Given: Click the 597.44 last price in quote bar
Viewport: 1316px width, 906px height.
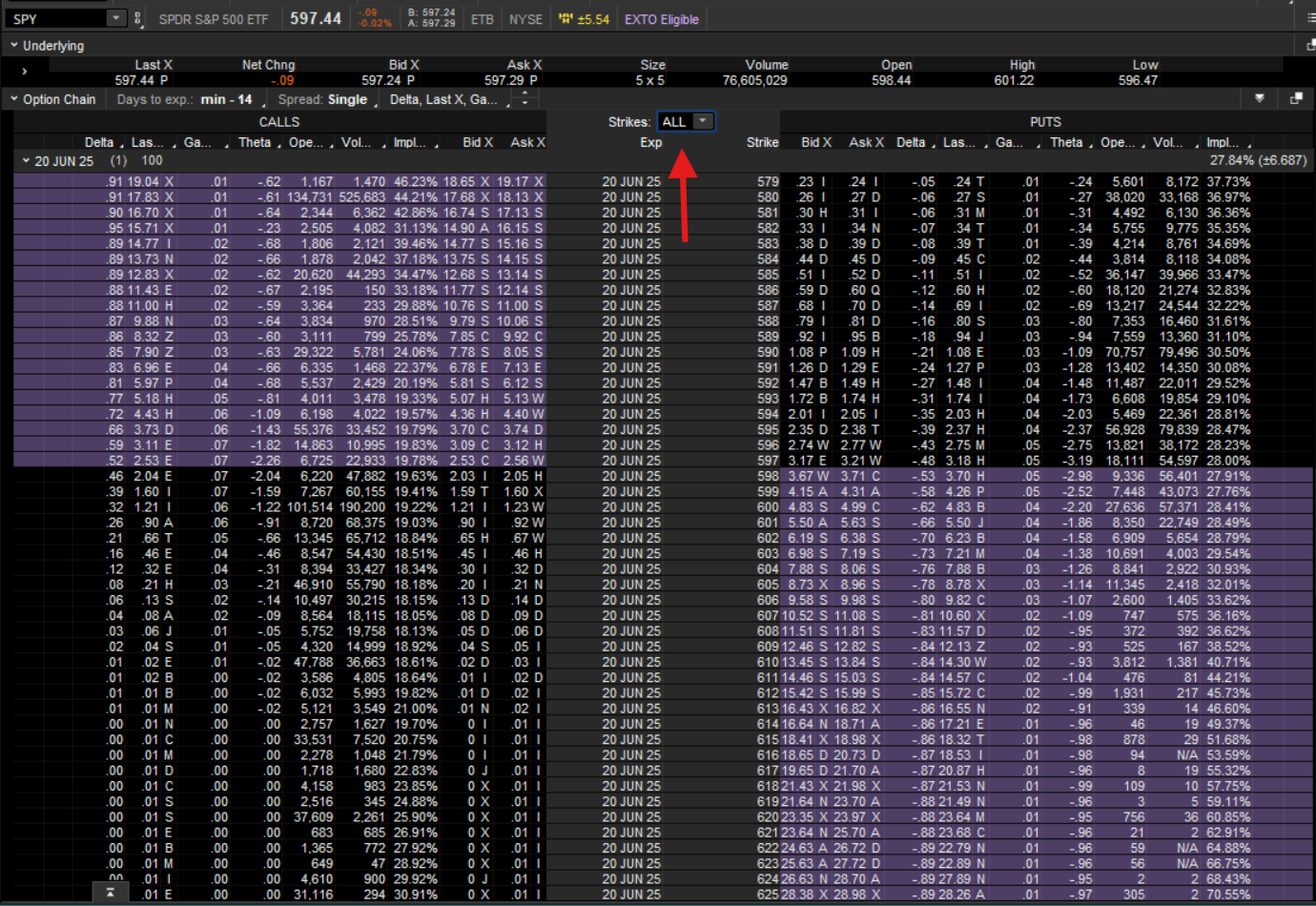Looking at the screenshot, I should (316, 18).
